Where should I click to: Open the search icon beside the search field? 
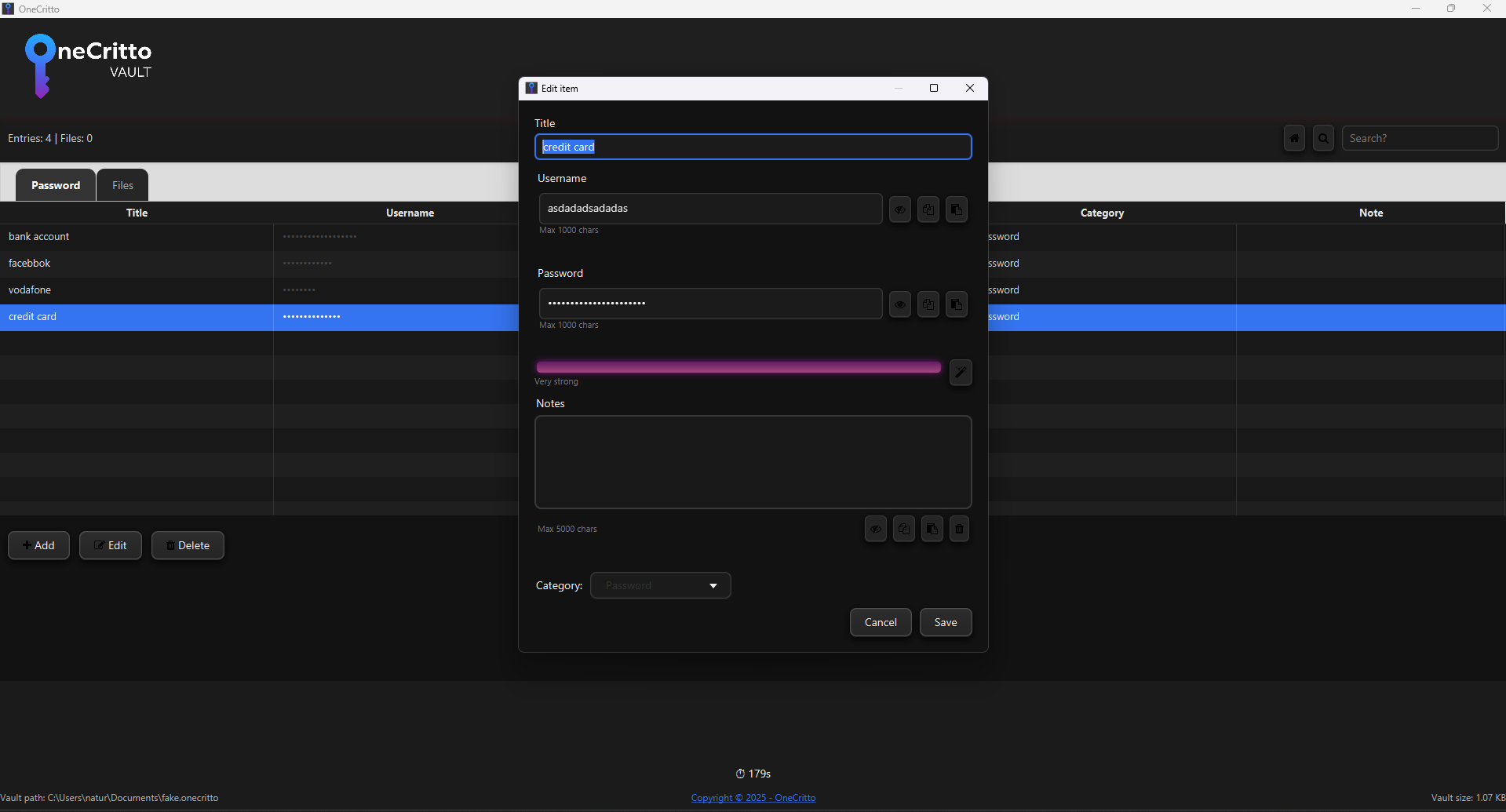pos(1323,138)
